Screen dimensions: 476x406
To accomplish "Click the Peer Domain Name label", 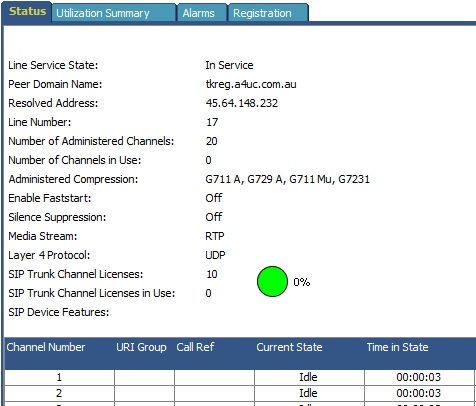I will coord(55,84).
